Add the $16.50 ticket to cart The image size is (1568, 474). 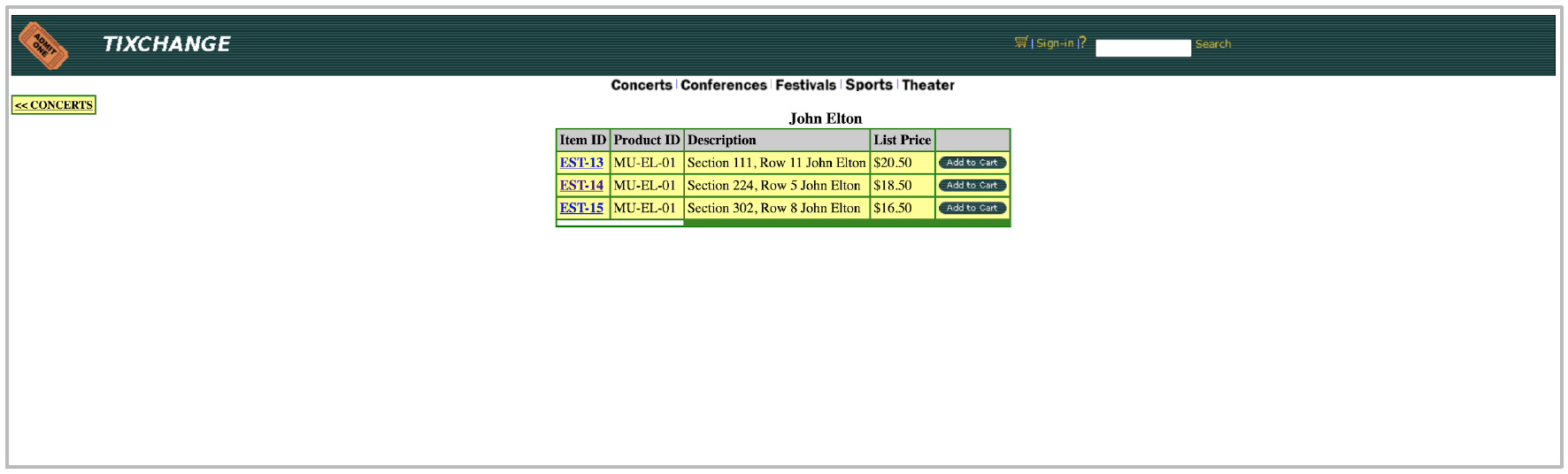[972, 208]
